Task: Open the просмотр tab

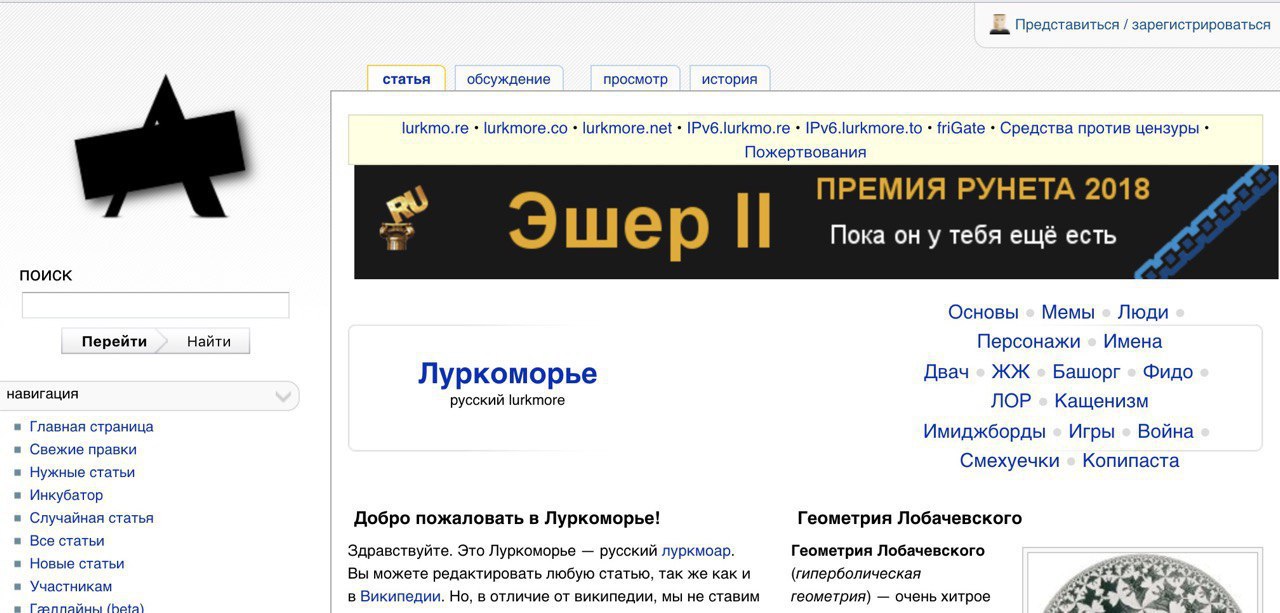Action: click(x=635, y=79)
